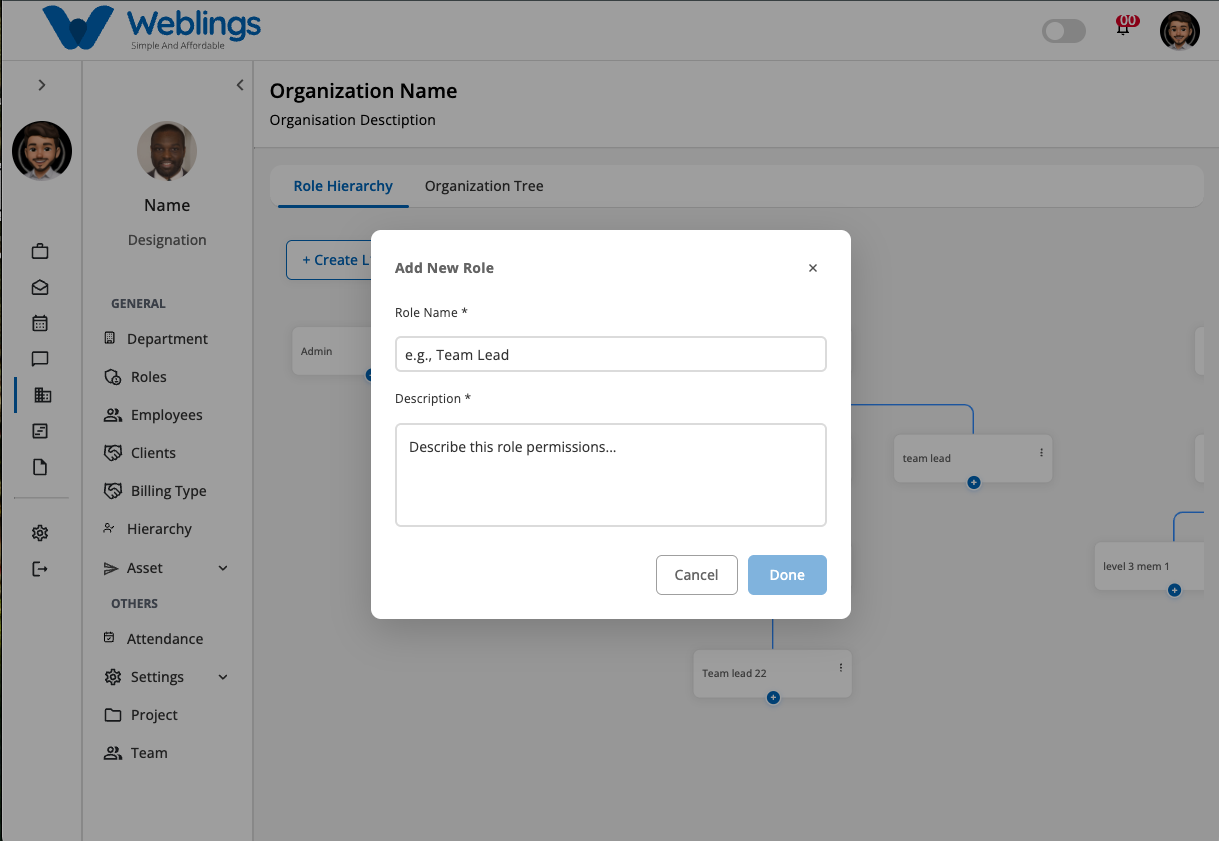
Task: Expand the Settings submenu chevron in the menu
Action: pyautogui.click(x=223, y=677)
